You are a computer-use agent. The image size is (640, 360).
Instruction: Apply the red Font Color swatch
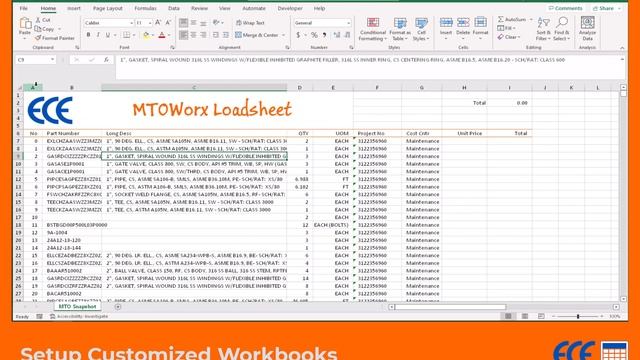point(162,36)
